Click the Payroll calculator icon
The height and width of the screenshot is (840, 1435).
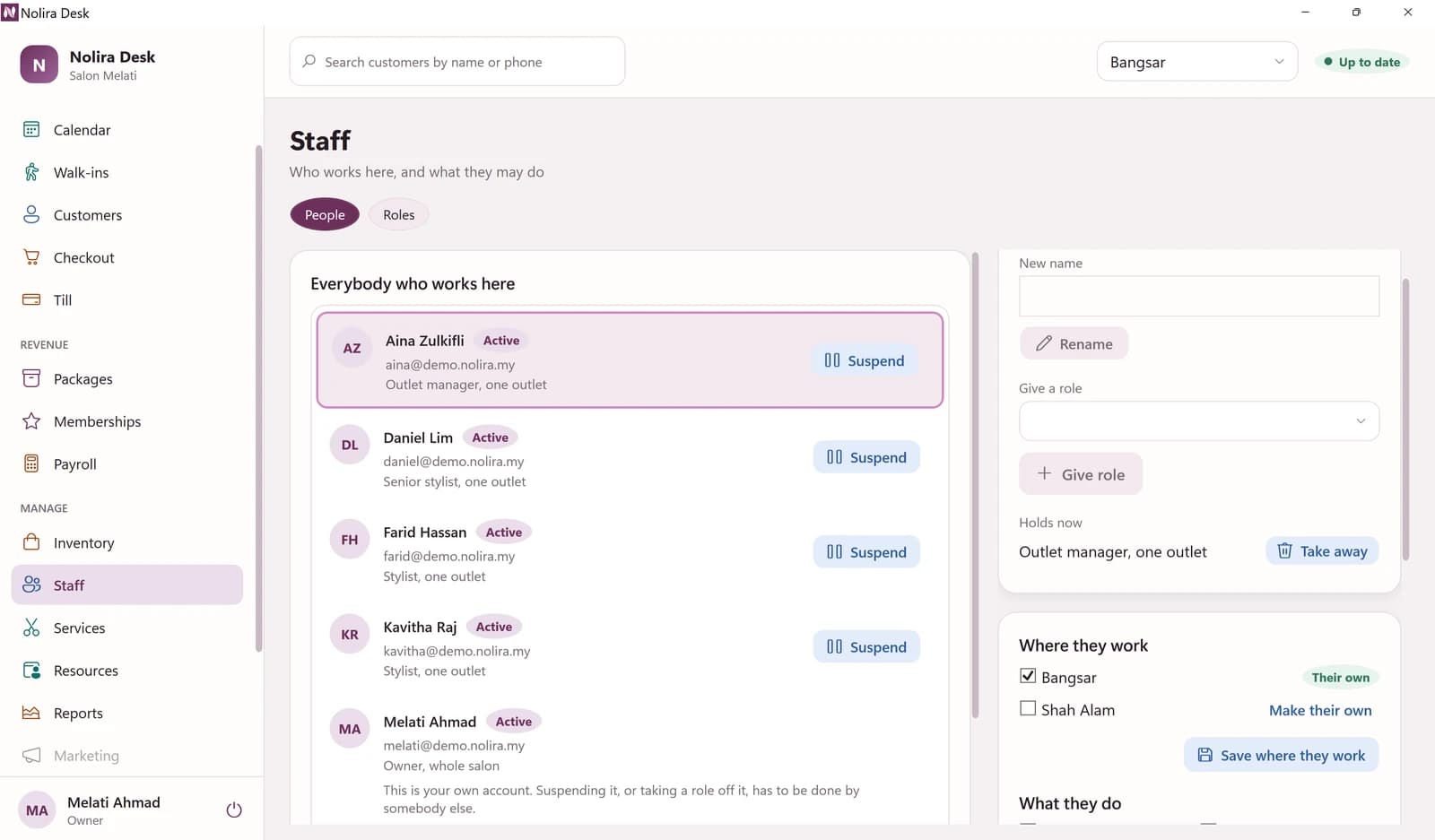pyautogui.click(x=31, y=463)
